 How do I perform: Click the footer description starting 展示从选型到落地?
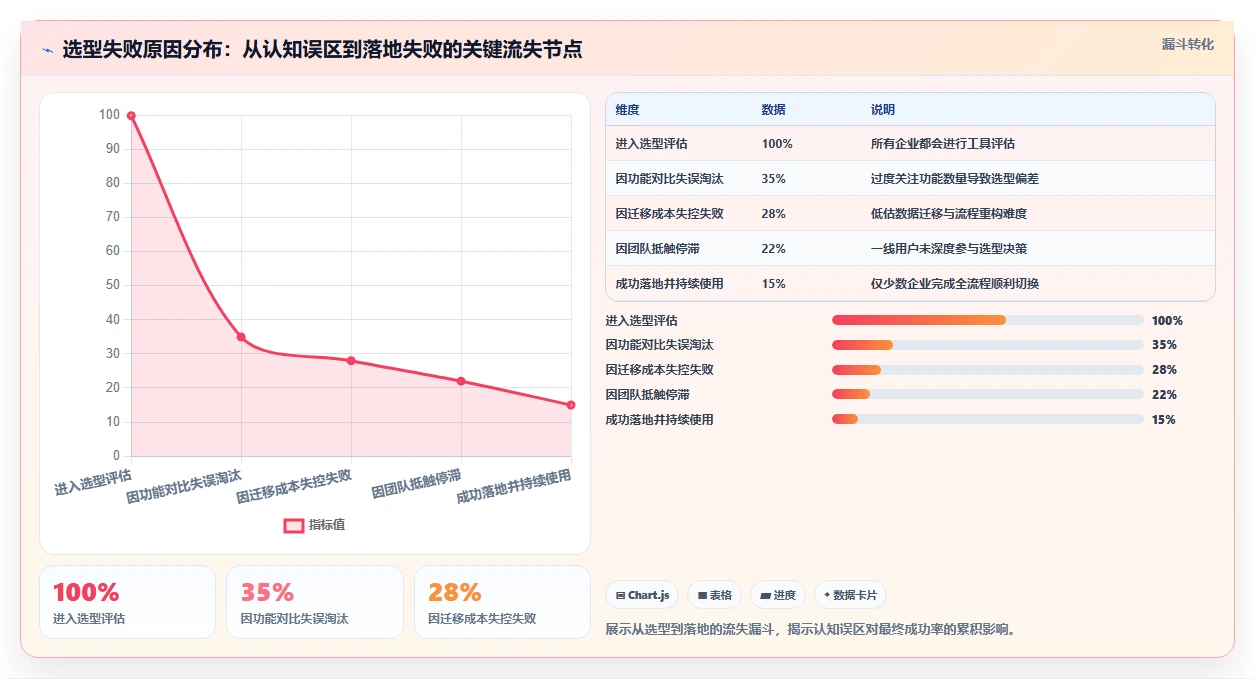pyautogui.click(x=811, y=630)
